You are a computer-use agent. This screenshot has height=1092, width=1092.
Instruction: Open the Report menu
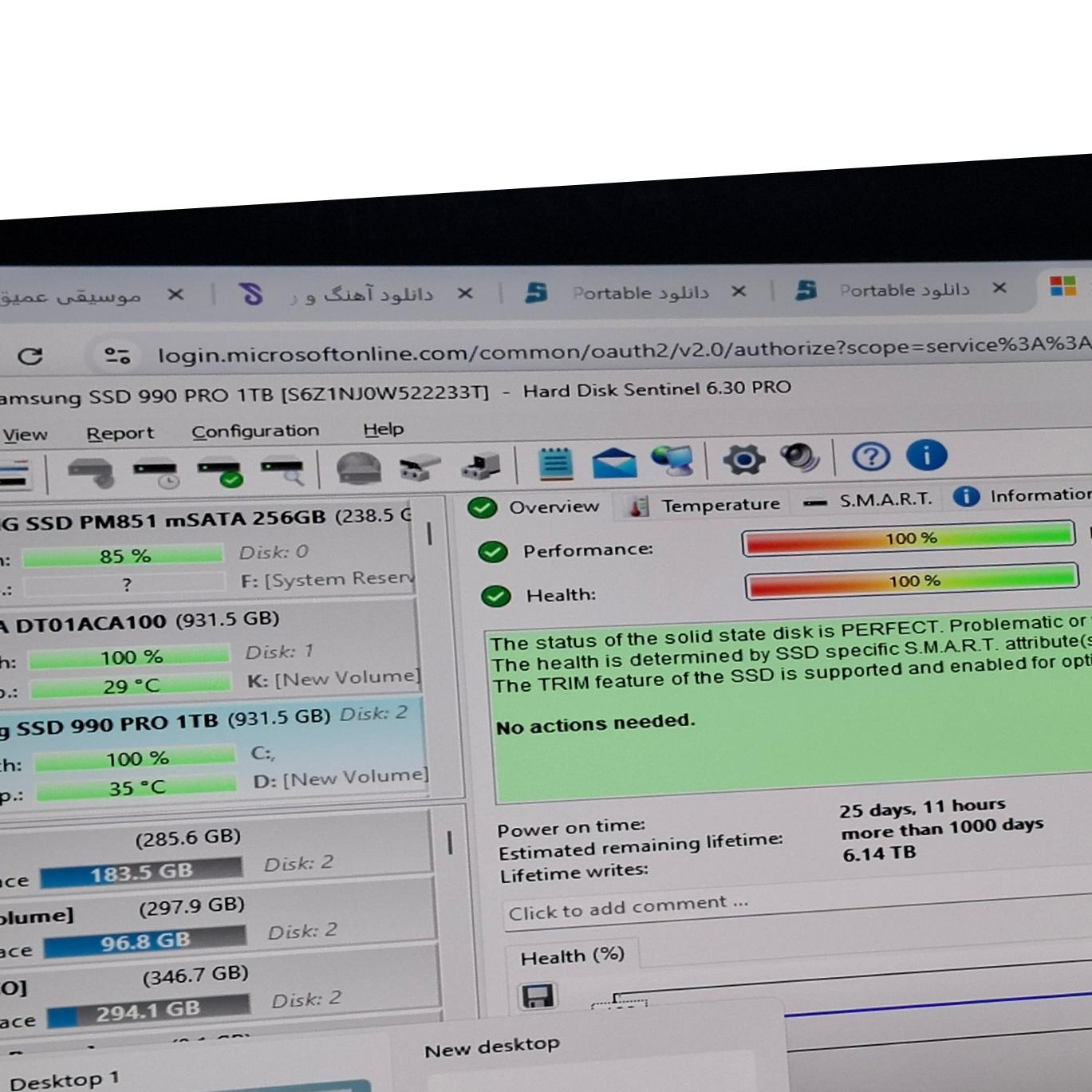pos(120,433)
